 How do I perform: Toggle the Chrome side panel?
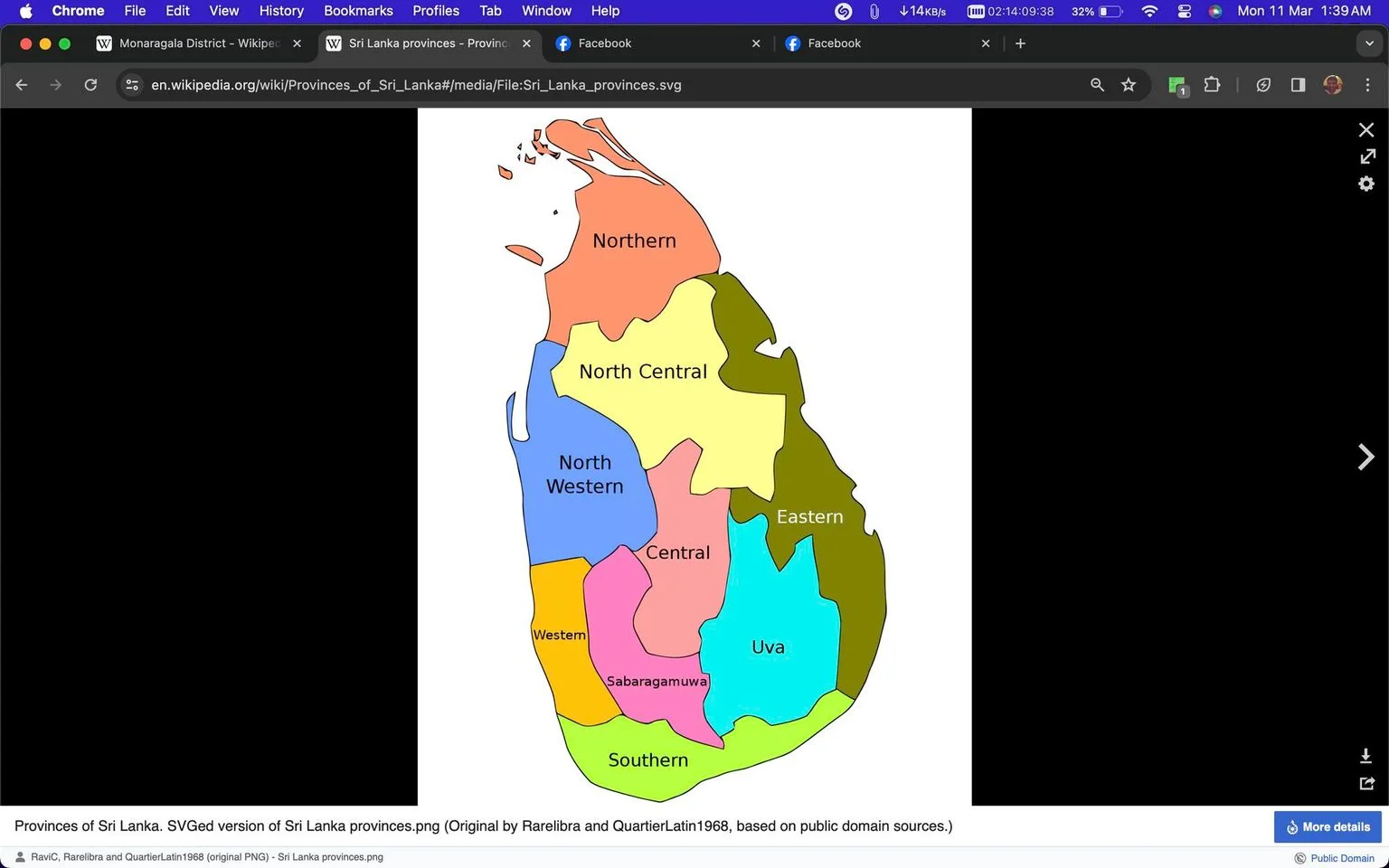pyautogui.click(x=1298, y=85)
